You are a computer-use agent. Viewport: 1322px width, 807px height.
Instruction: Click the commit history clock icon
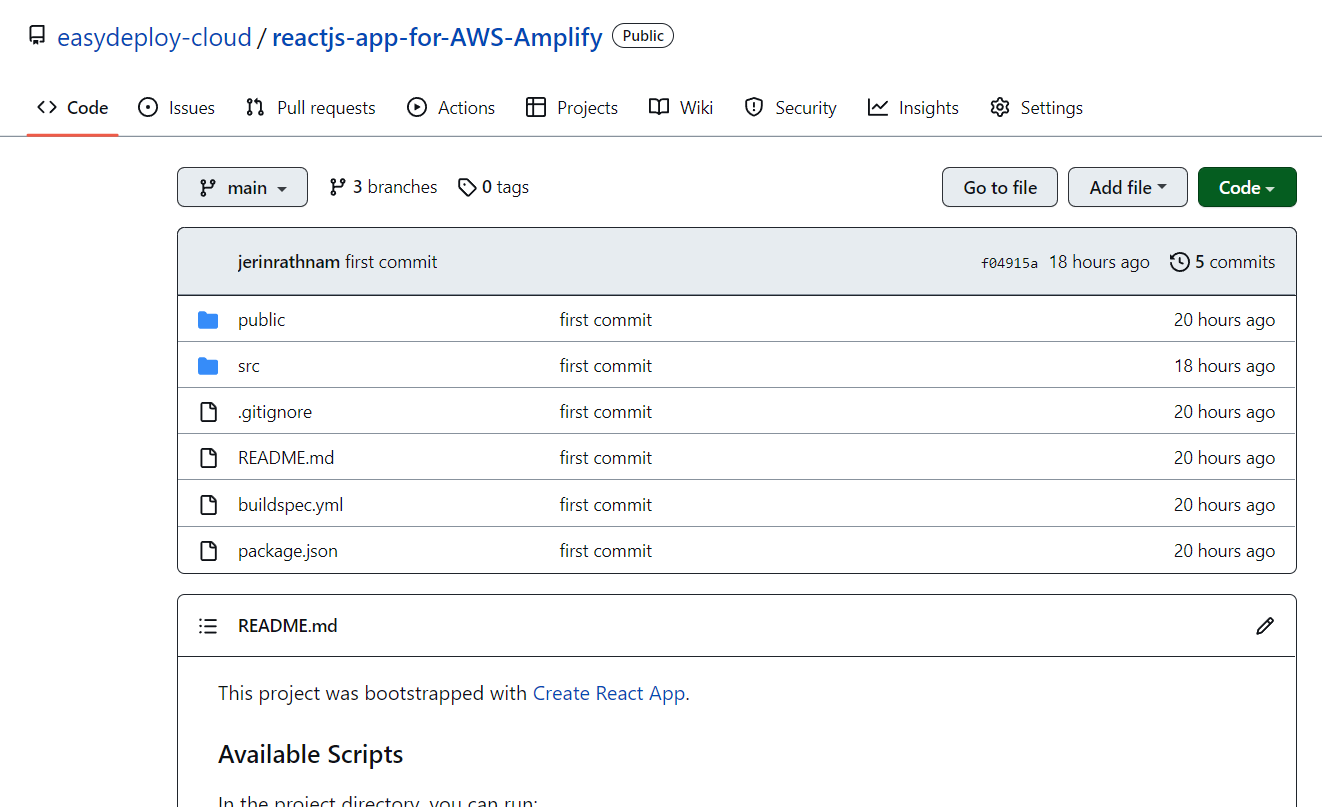(x=1180, y=262)
